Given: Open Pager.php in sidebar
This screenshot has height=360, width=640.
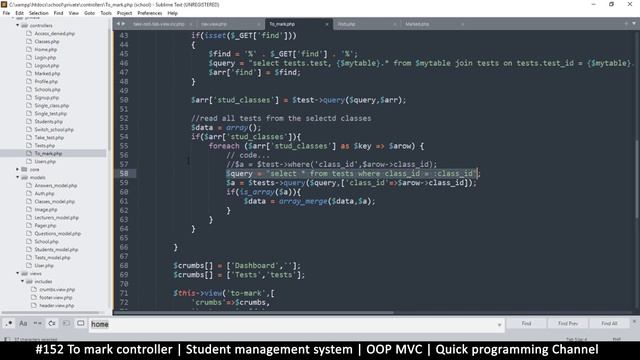Looking at the screenshot, I should 45,226.
